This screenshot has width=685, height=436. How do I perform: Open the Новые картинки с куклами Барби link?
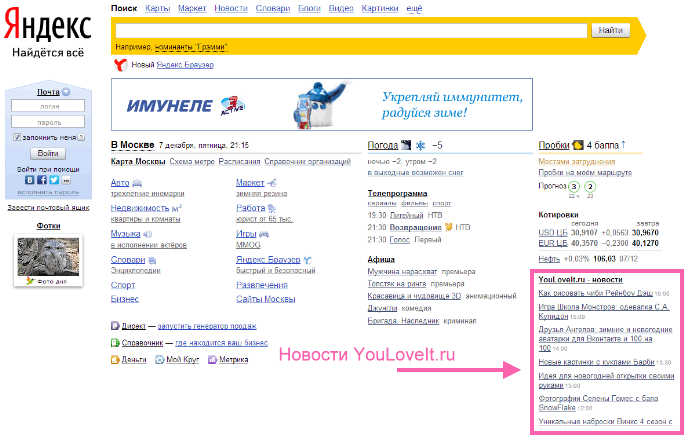(x=596, y=362)
